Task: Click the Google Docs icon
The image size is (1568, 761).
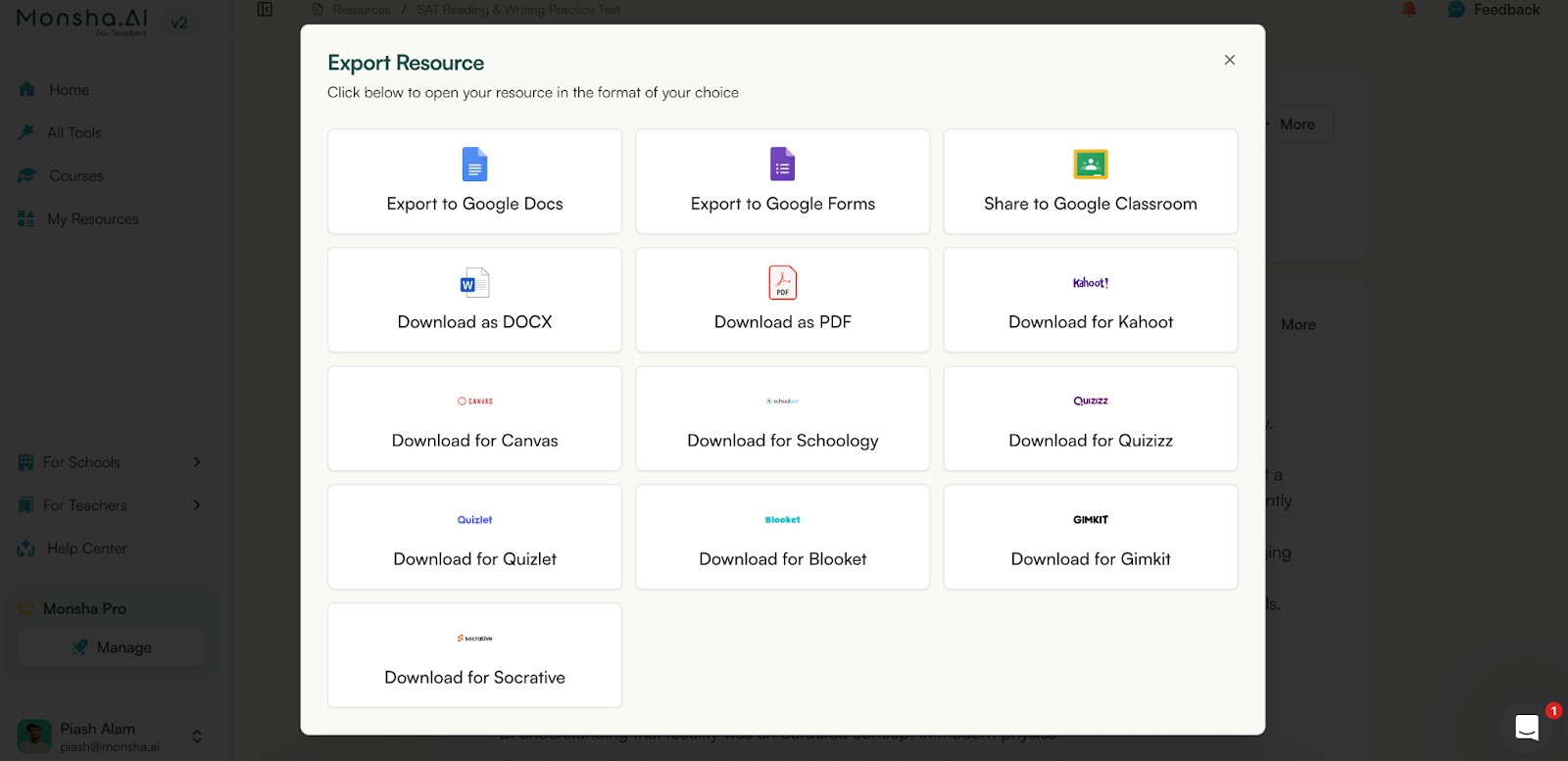Action: (474, 165)
